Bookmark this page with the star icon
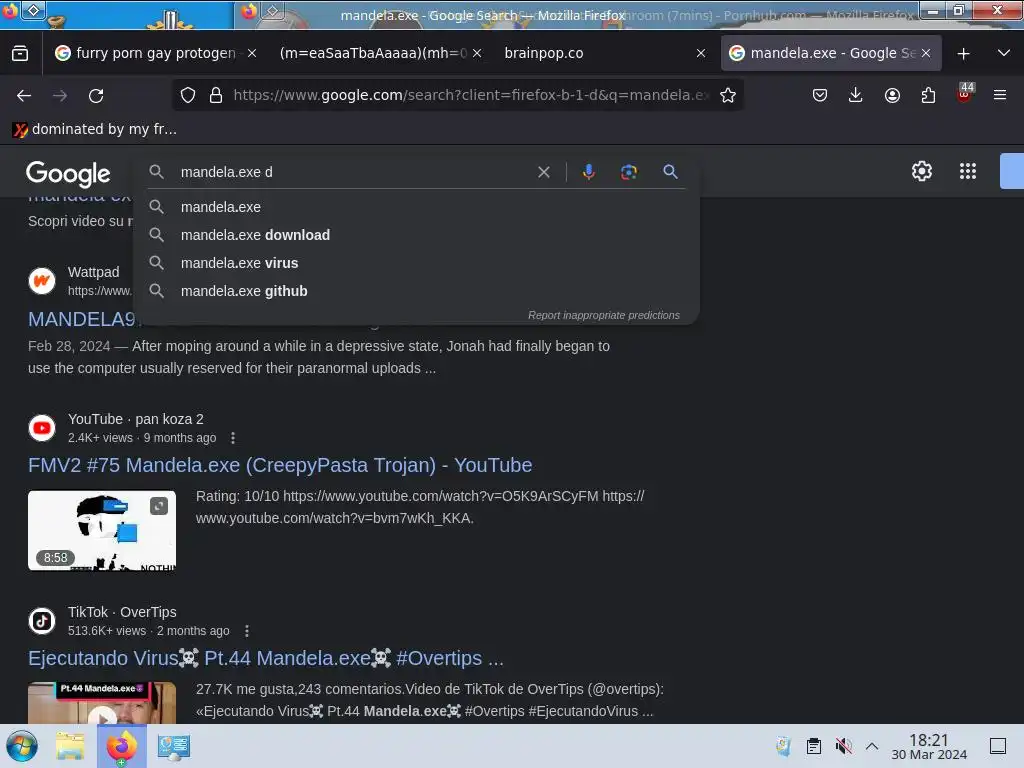This screenshot has width=1024, height=768. pos(728,95)
